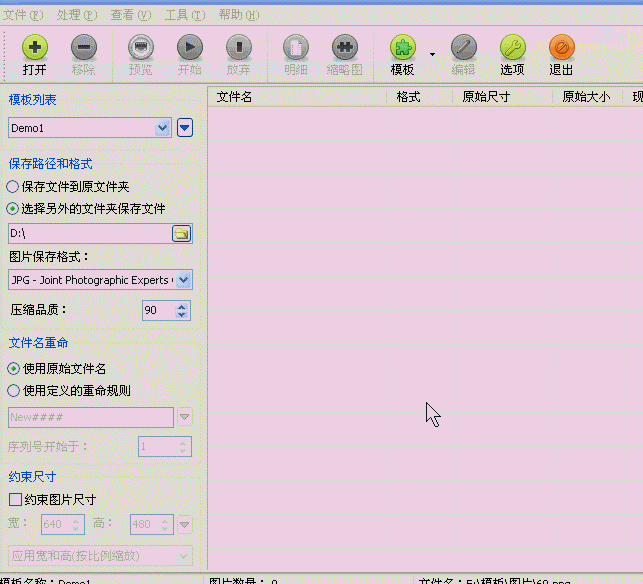Increase 压缩品质 value with spinner
This screenshot has height=584, width=643.
(182, 306)
